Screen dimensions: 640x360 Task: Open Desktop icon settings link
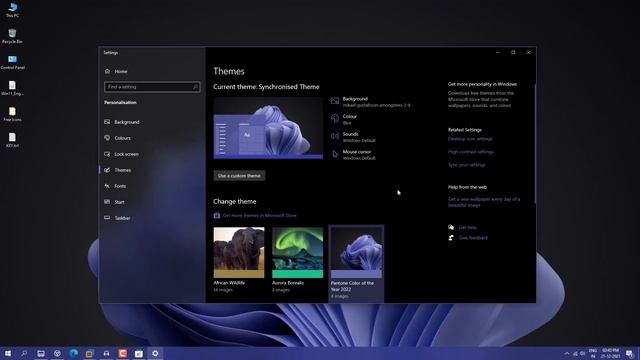(x=470, y=139)
